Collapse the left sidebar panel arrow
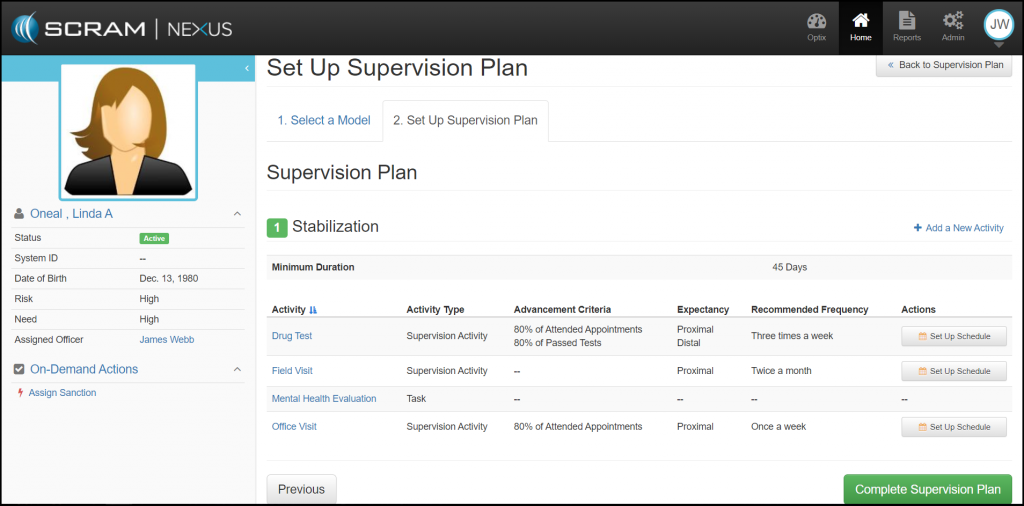Image resolution: width=1024 pixels, height=506 pixels. (x=247, y=68)
